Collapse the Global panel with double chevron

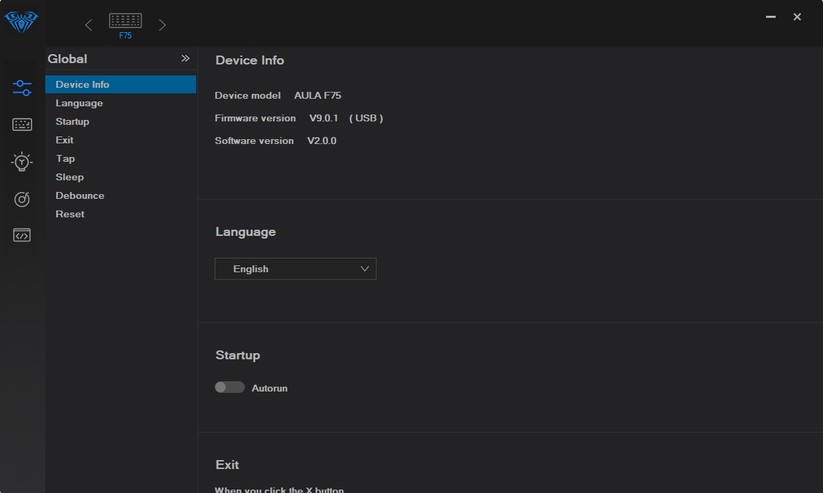(185, 59)
